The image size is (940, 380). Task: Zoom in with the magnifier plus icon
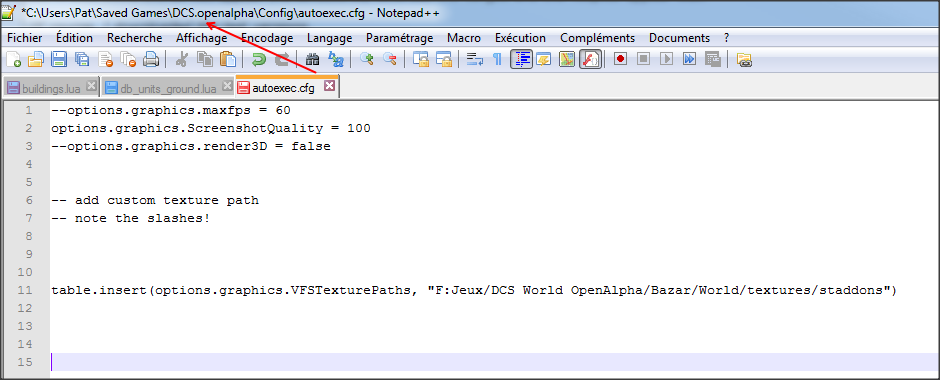(367, 59)
